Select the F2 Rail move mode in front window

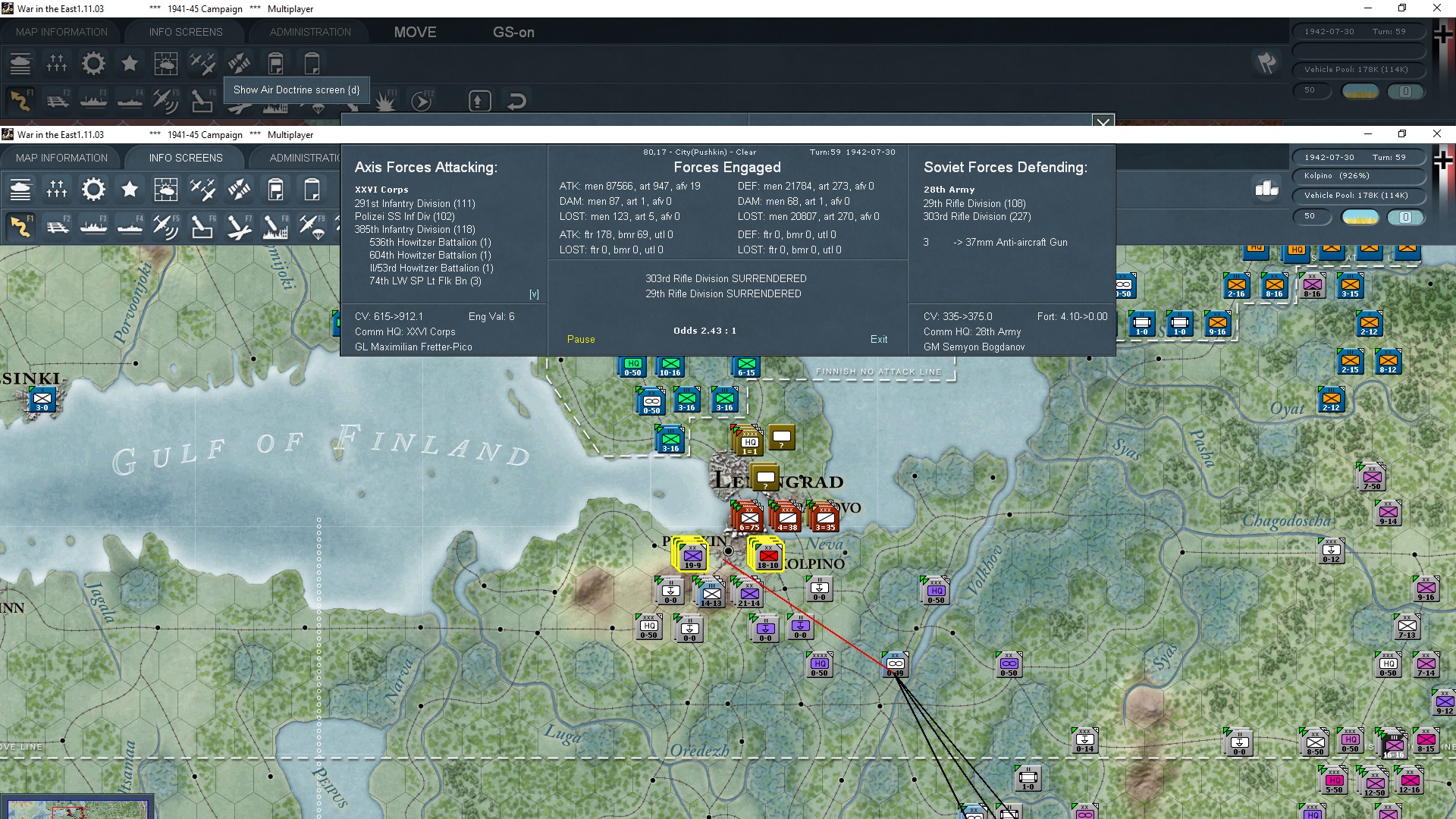click(x=57, y=227)
